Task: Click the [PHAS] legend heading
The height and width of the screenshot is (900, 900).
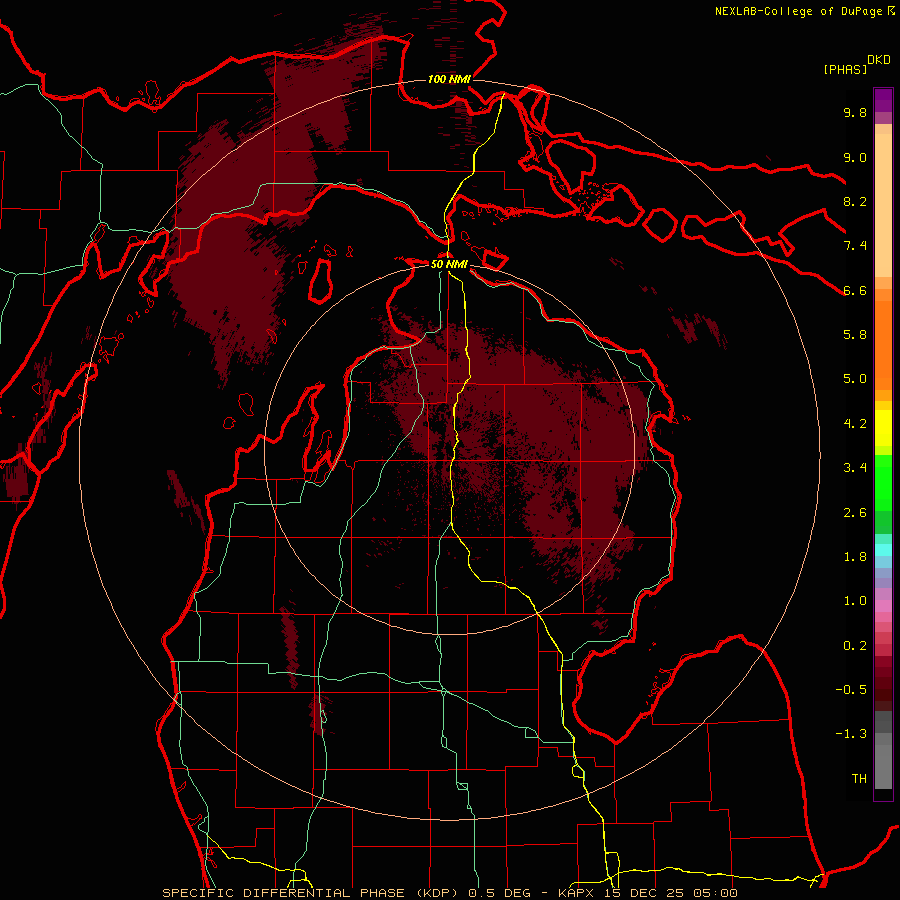Action: pos(845,69)
